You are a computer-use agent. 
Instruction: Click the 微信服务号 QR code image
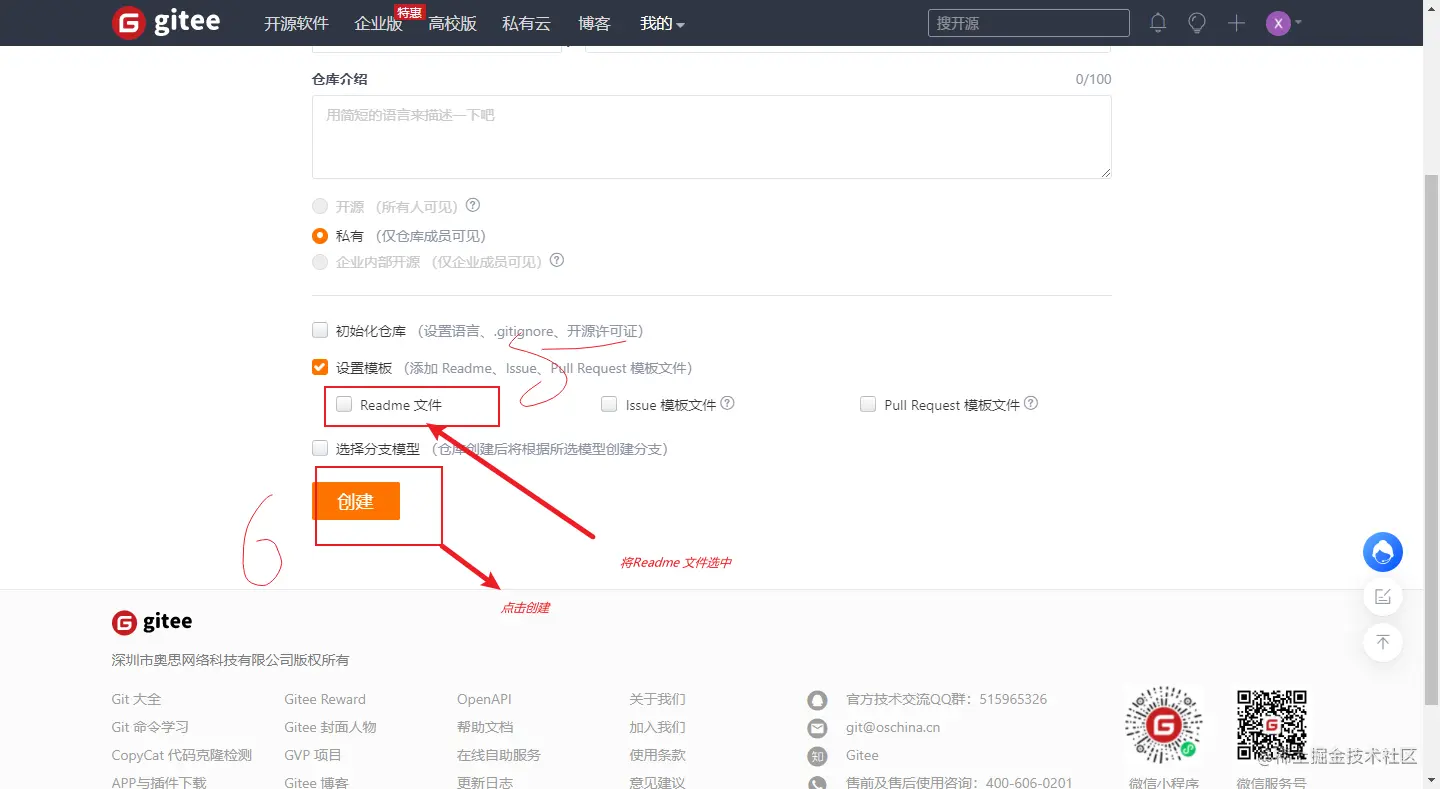pyautogui.click(x=1272, y=726)
